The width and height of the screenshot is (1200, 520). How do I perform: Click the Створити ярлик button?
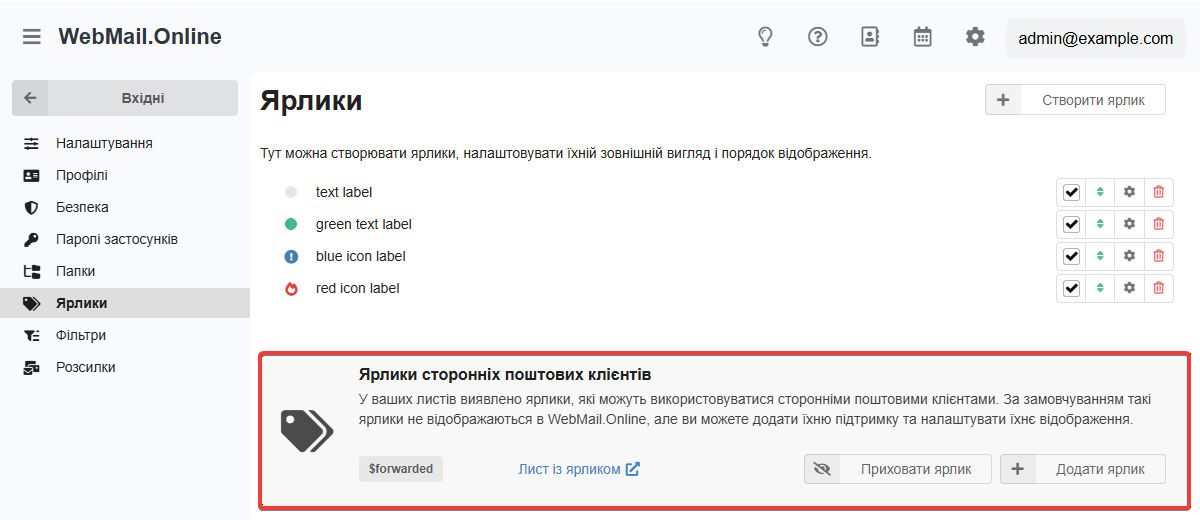(x=1075, y=100)
